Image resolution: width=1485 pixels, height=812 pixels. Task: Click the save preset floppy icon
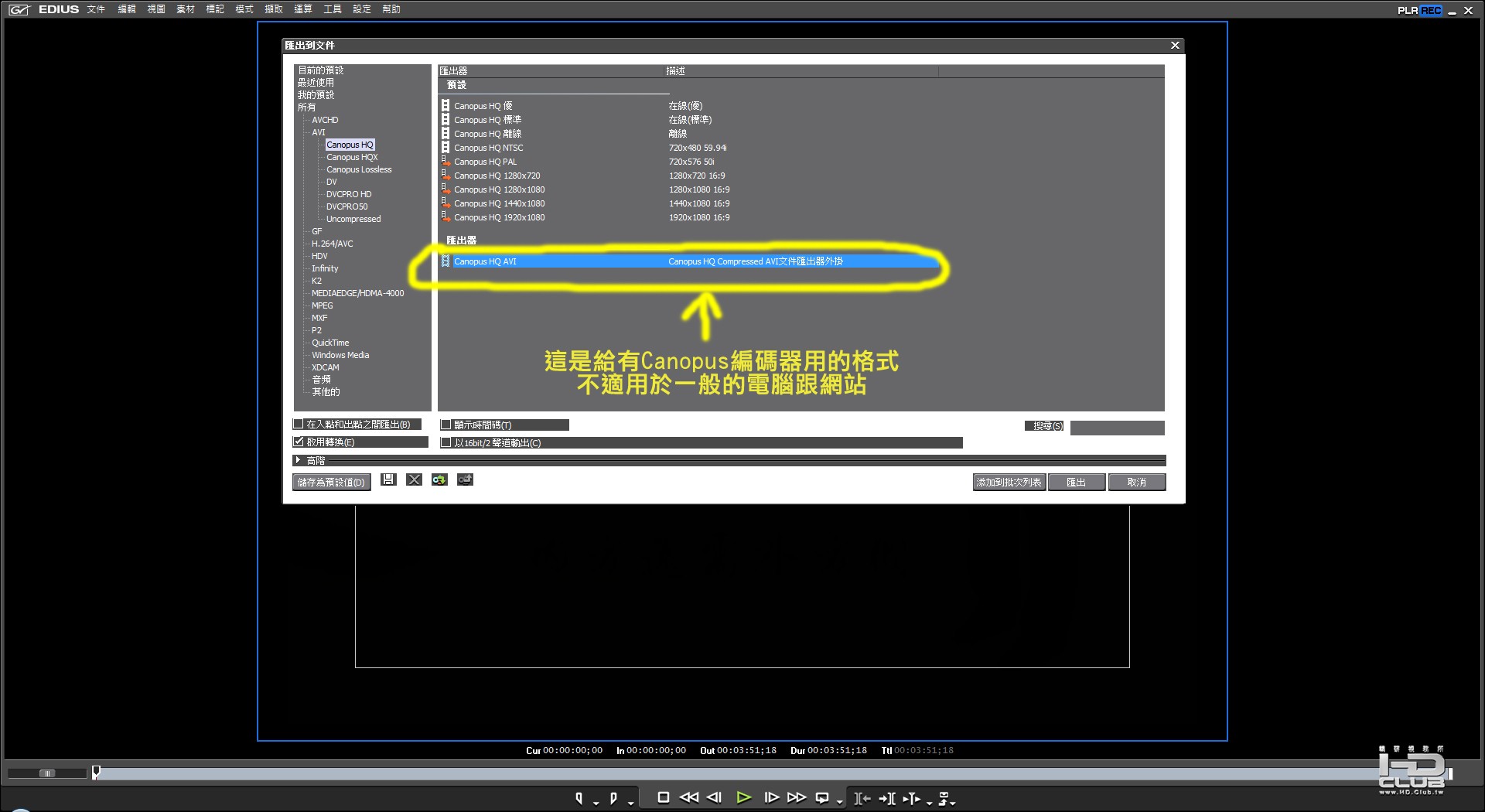tap(388, 480)
